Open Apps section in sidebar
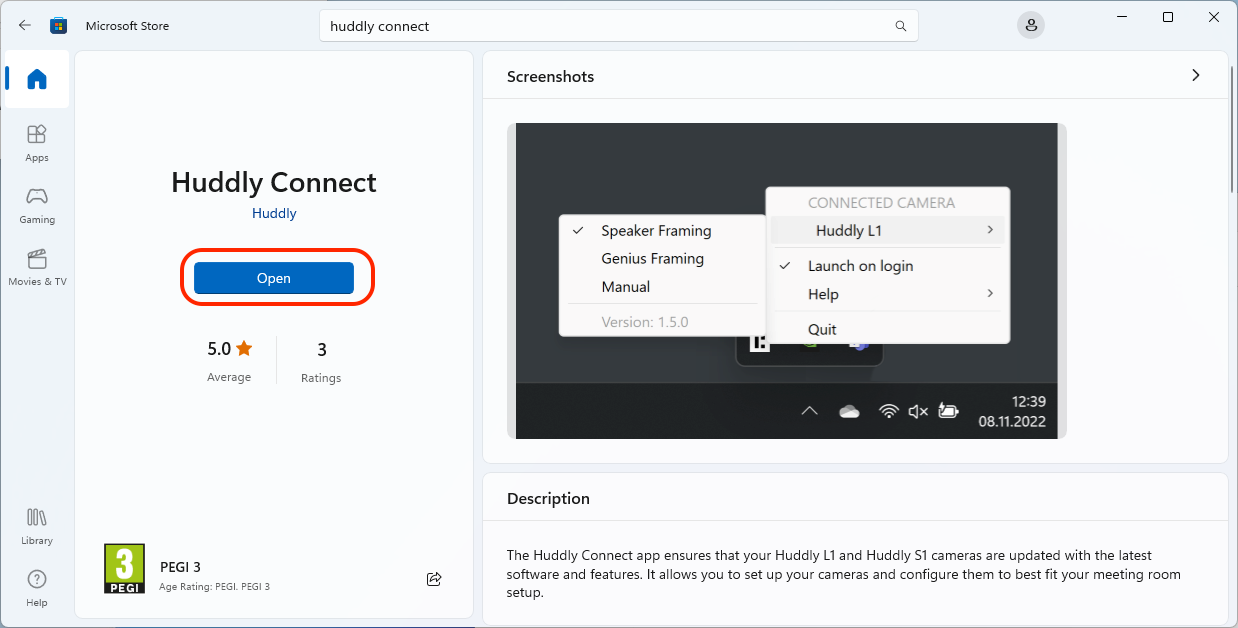 (37, 143)
